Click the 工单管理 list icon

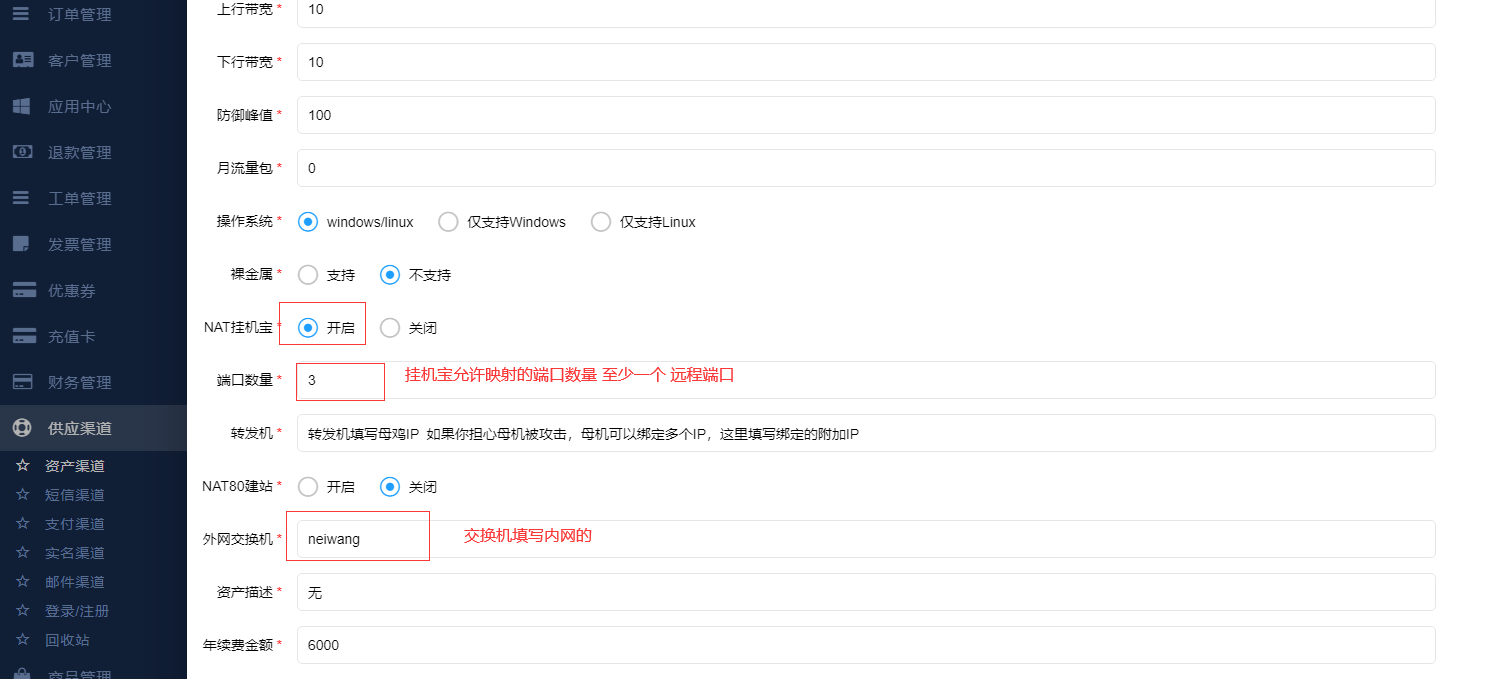tap(21, 198)
